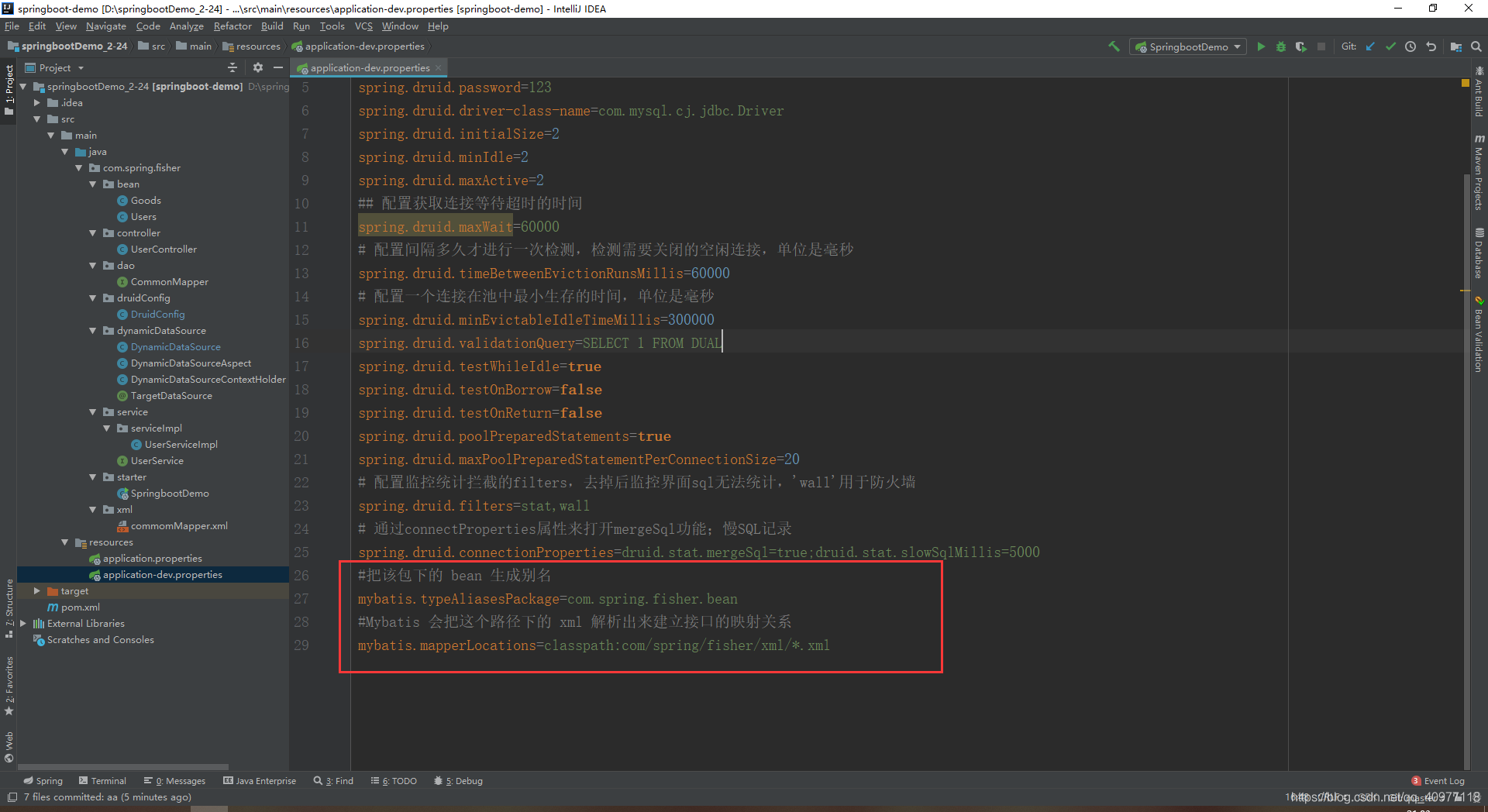The width and height of the screenshot is (1488, 812).
Task: Select pom.xml in project tree
Action: coord(80,607)
